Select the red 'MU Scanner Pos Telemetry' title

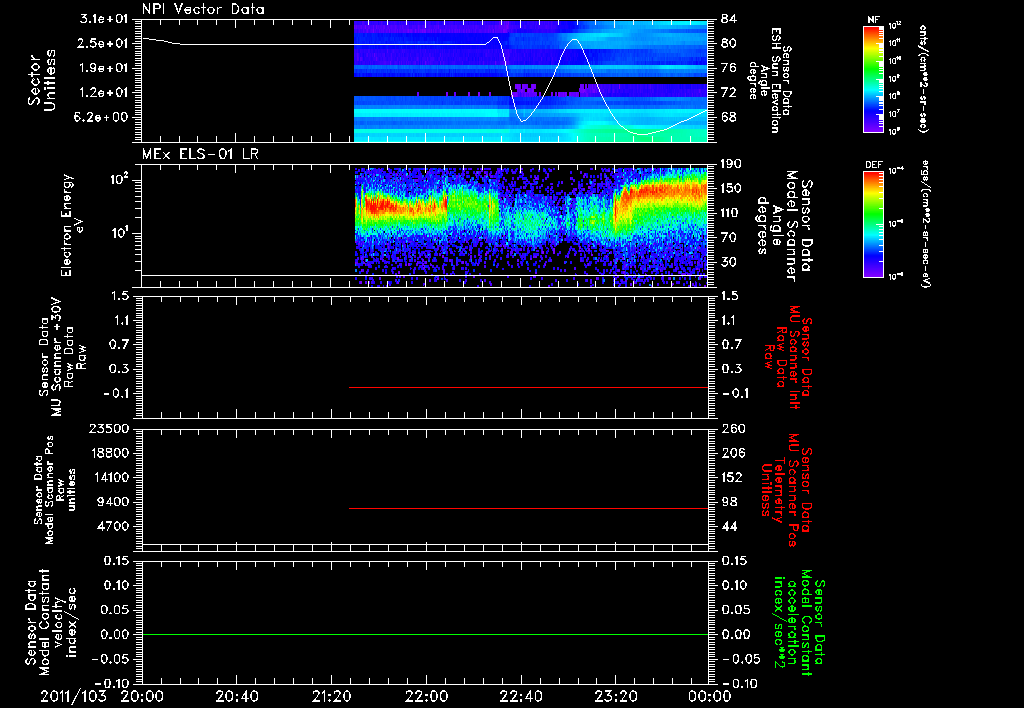(x=787, y=489)
